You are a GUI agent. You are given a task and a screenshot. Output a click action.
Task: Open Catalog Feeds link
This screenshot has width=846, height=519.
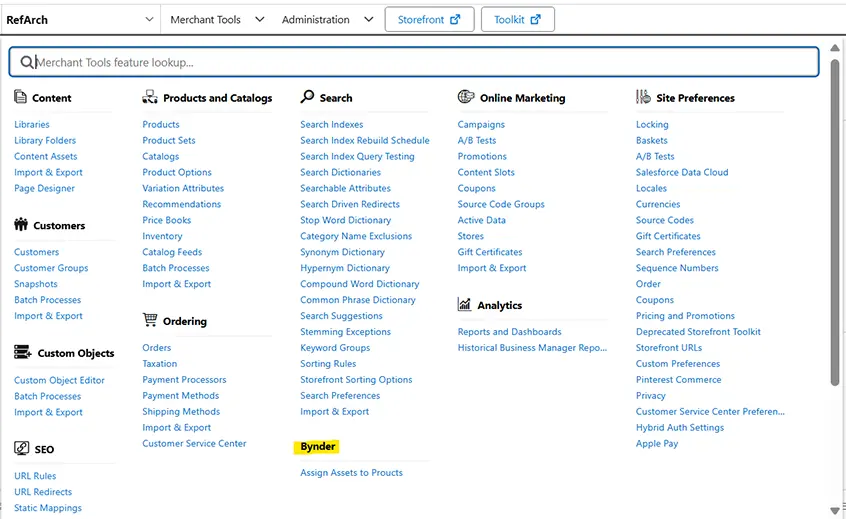click(172, 252)
